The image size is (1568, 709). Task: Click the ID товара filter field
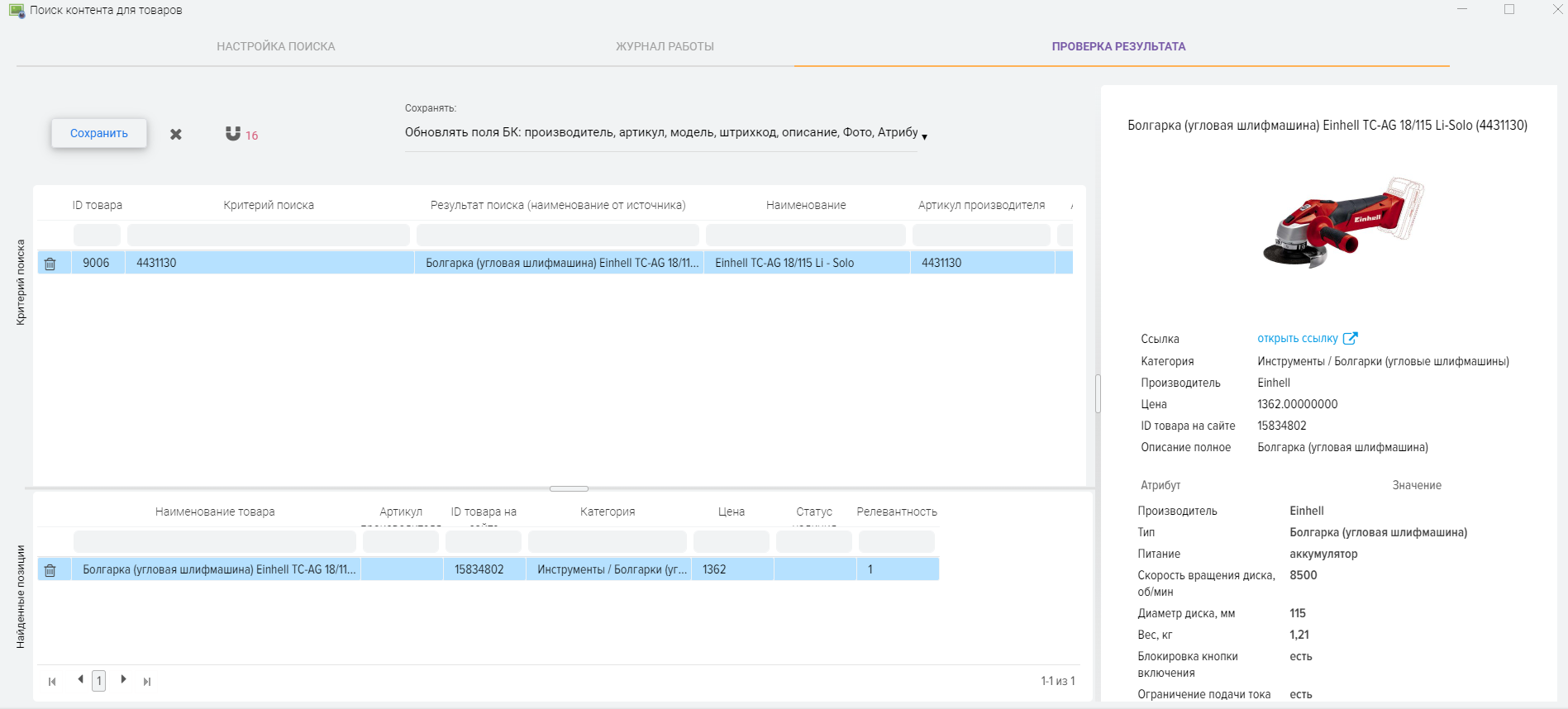point(97,235)
